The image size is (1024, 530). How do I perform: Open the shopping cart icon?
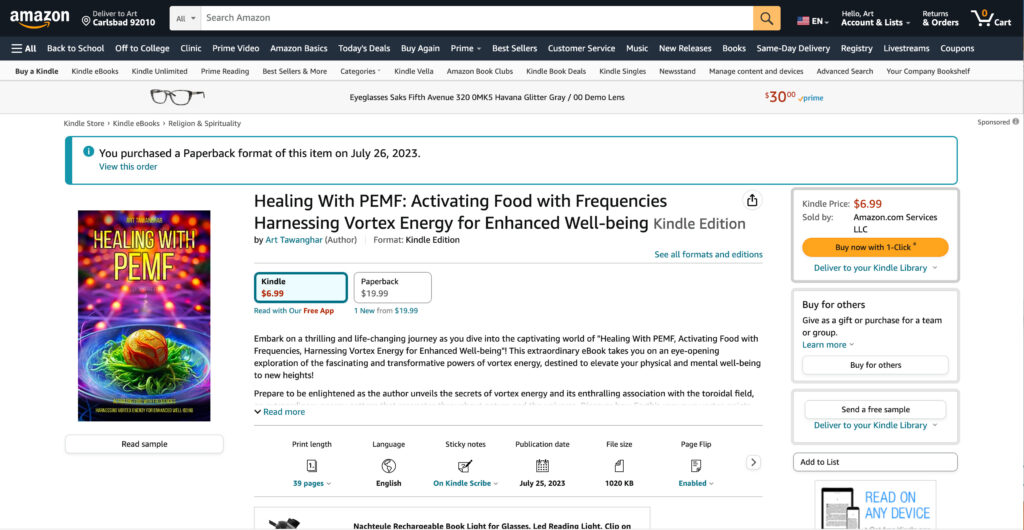(990, 18)
